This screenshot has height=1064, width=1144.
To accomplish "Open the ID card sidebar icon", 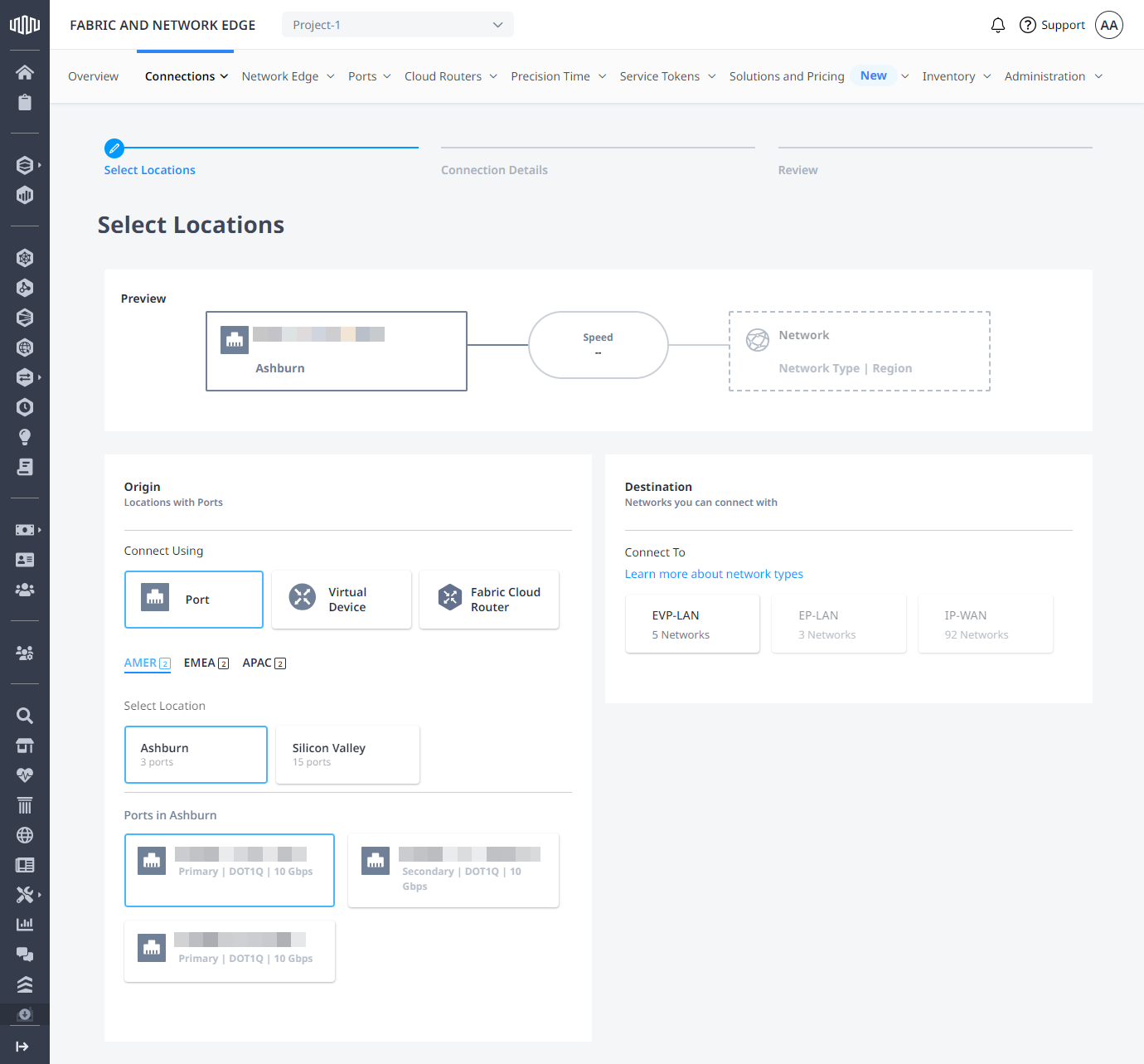I will 25,560.
